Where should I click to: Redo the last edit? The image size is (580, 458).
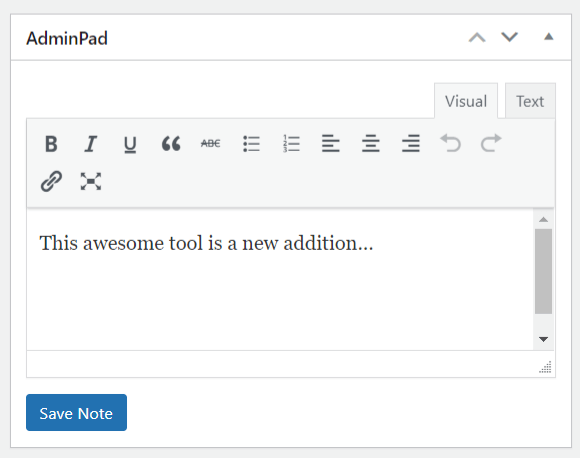point(491,144)
